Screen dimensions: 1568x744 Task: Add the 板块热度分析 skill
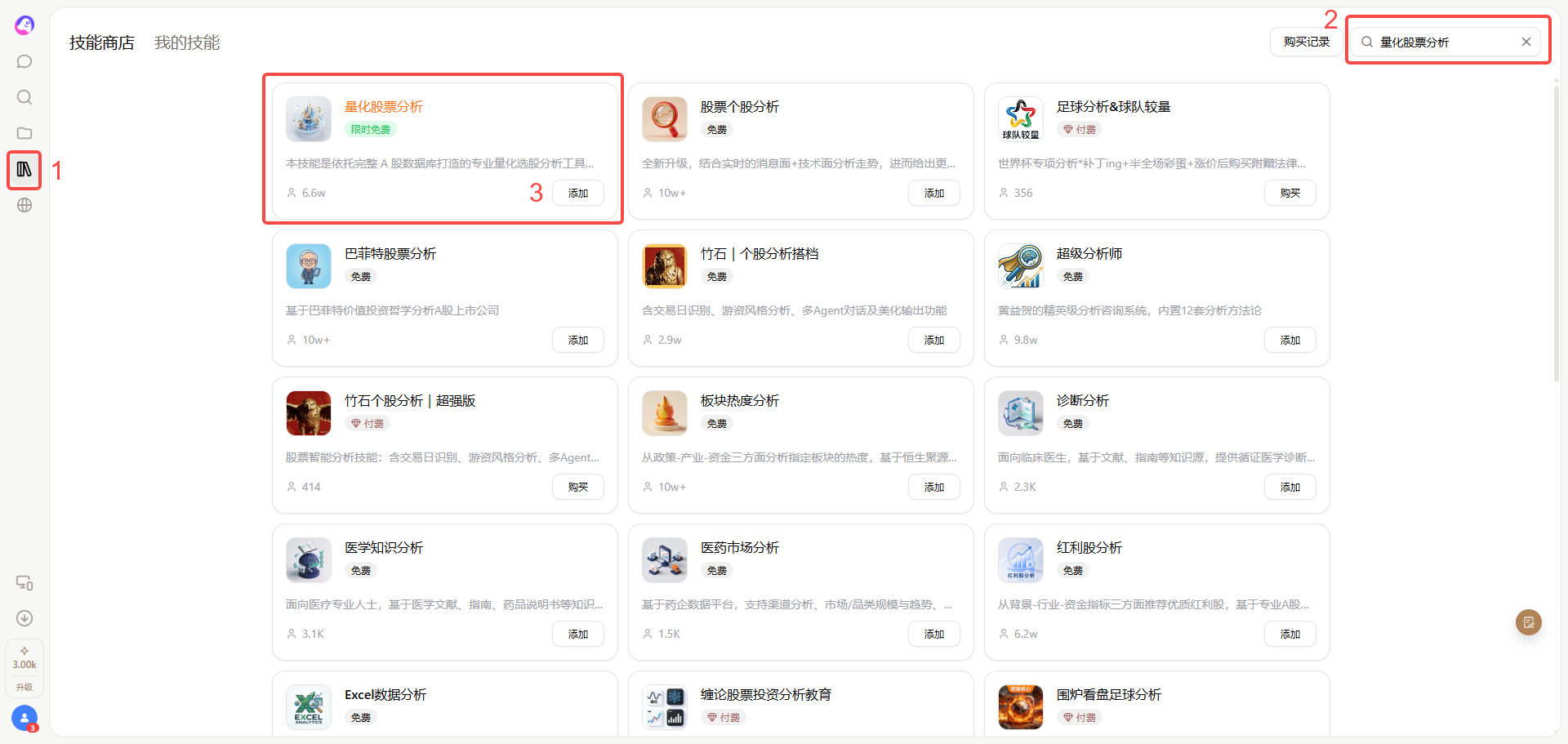934,487
